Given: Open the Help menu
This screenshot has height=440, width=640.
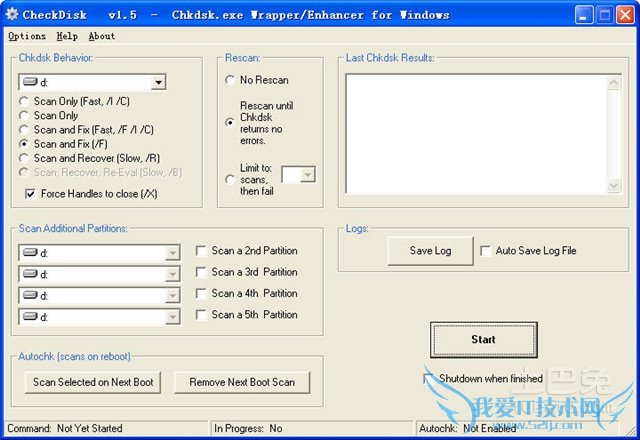Looking at the screenshot, I should click(67, 36).
